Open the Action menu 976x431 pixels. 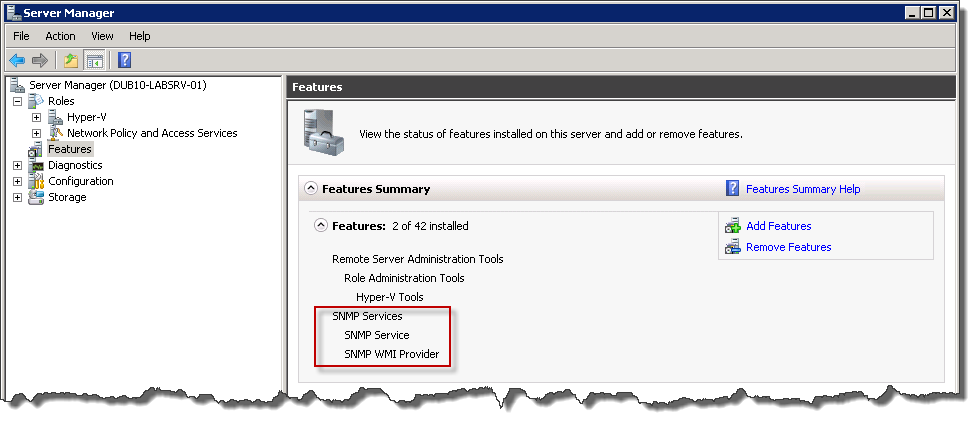60,36
